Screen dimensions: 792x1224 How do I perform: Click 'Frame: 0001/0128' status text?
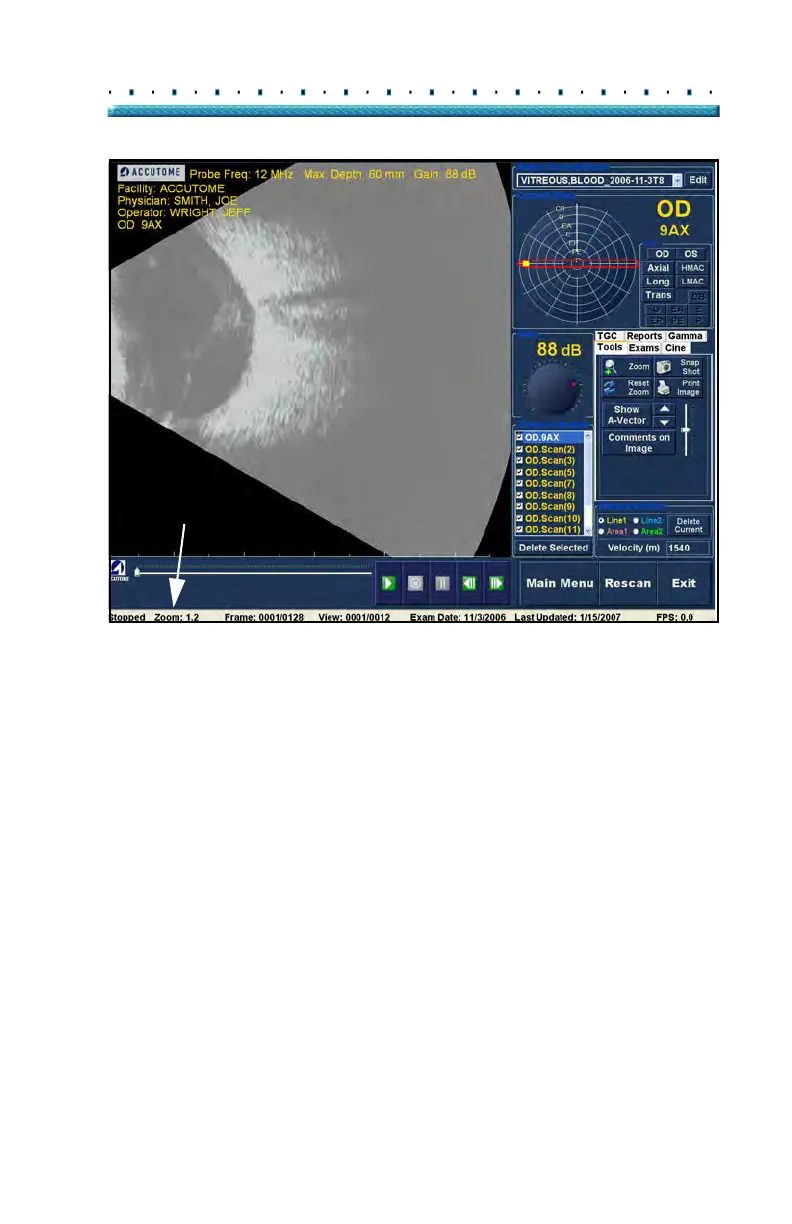(x=262, y=618)
